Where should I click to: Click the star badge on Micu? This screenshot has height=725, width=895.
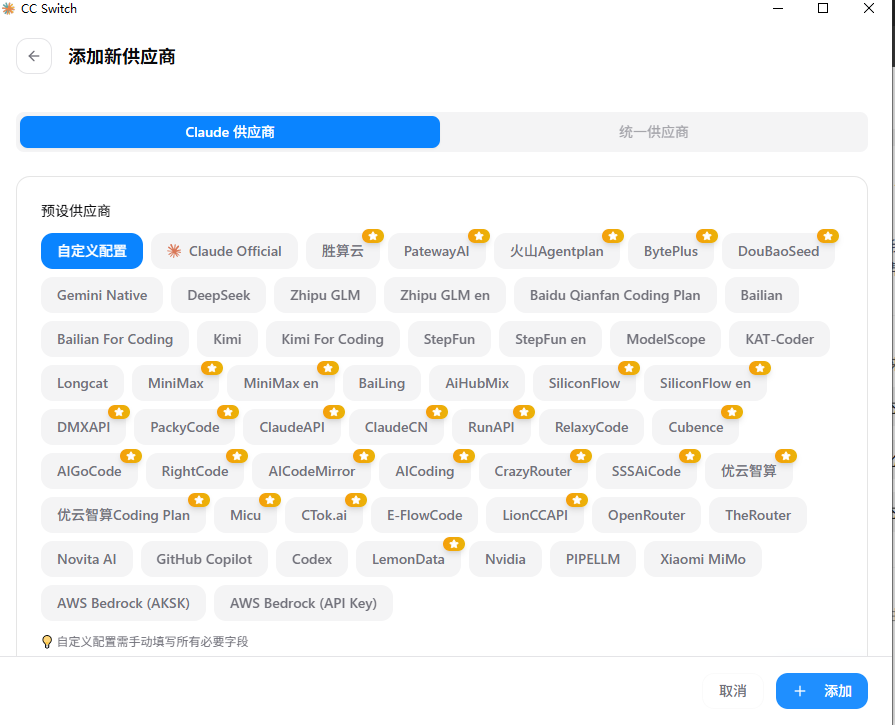click(x=270, y=500)
